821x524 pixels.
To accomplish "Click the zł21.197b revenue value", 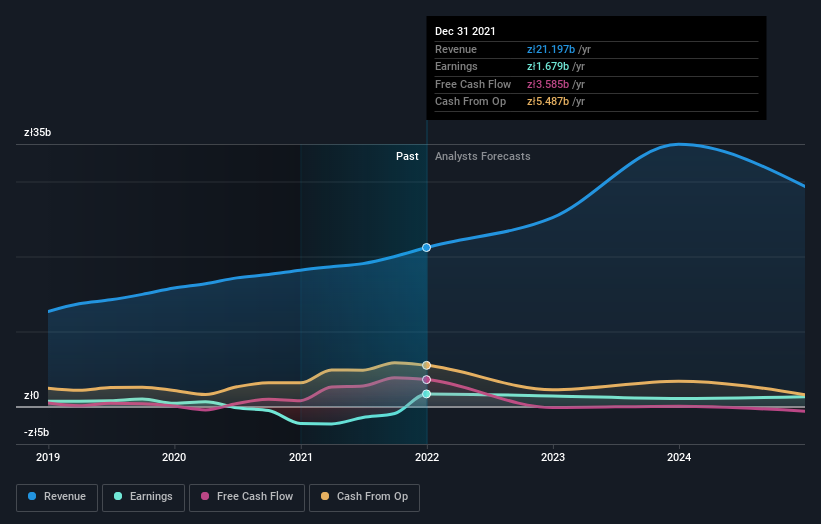I will [551, 49].
